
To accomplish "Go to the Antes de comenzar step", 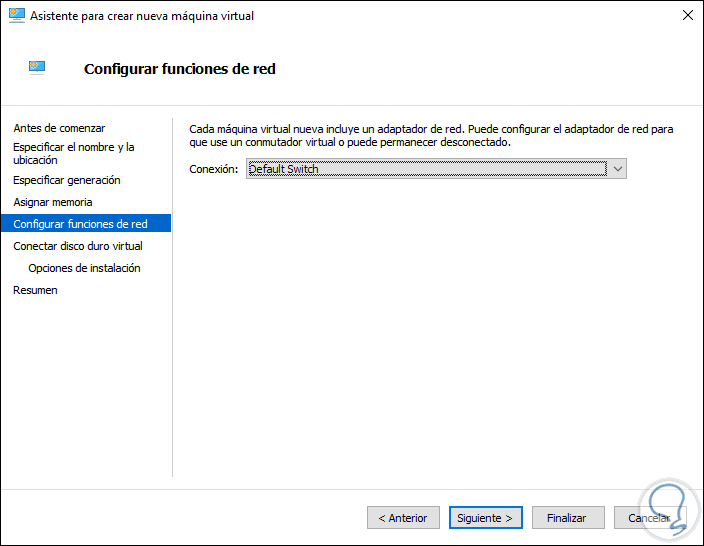I will [x=59, y=128].
